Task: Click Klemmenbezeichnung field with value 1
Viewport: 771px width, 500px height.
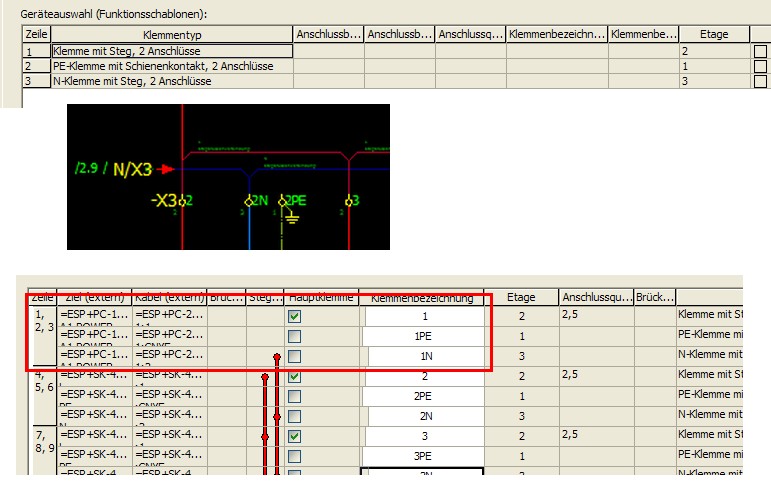Action: (x=425, y=316)
